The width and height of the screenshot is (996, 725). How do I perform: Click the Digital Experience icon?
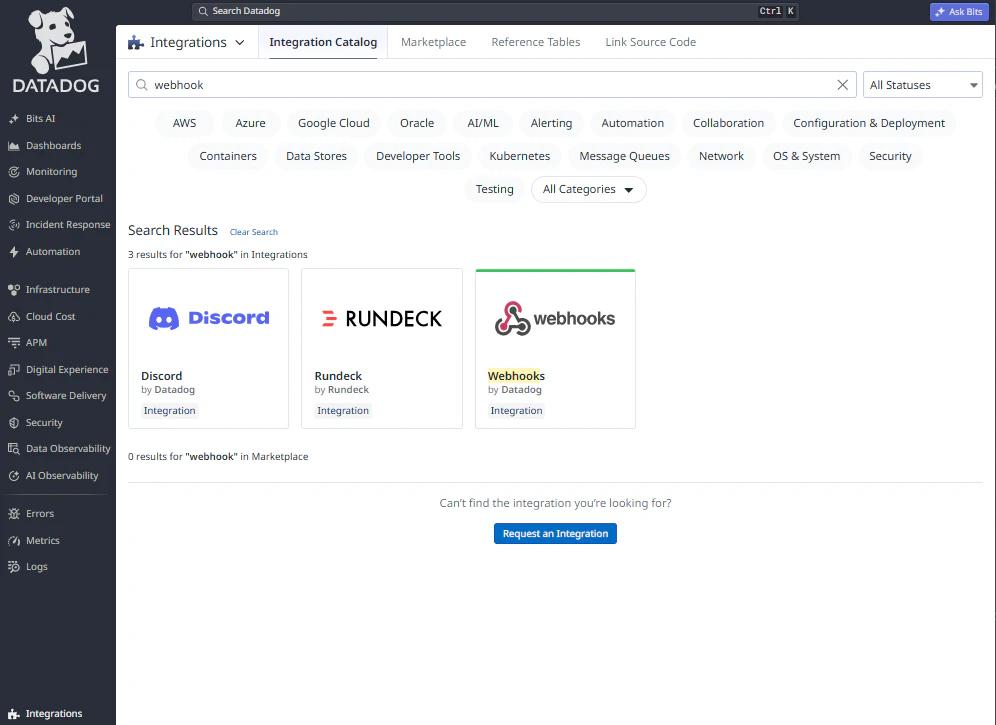click(x=14, y=369)
